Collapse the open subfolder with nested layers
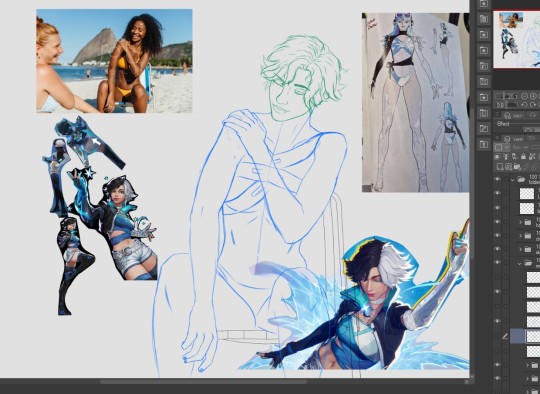540x394 pixels. [x=520, y=263]
